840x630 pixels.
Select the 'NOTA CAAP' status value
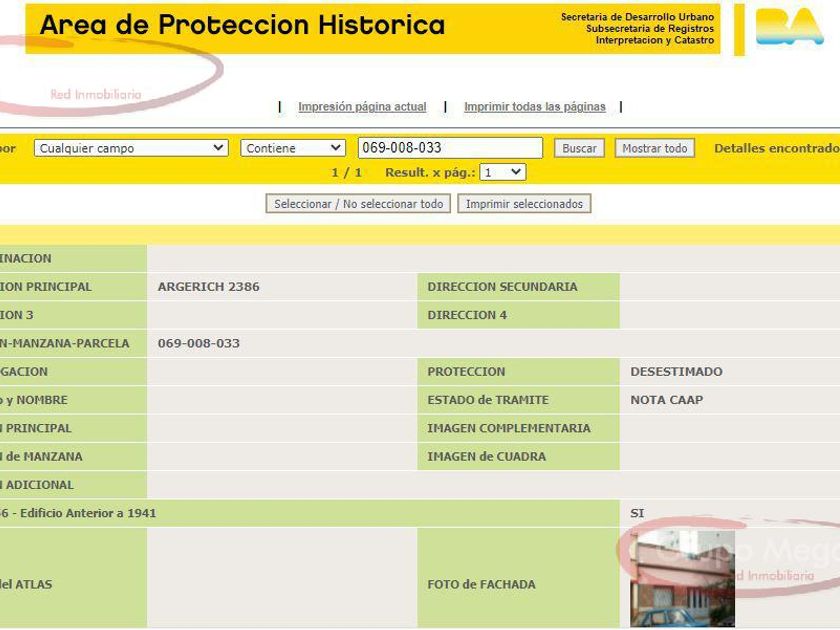click(x=666, y=400)
